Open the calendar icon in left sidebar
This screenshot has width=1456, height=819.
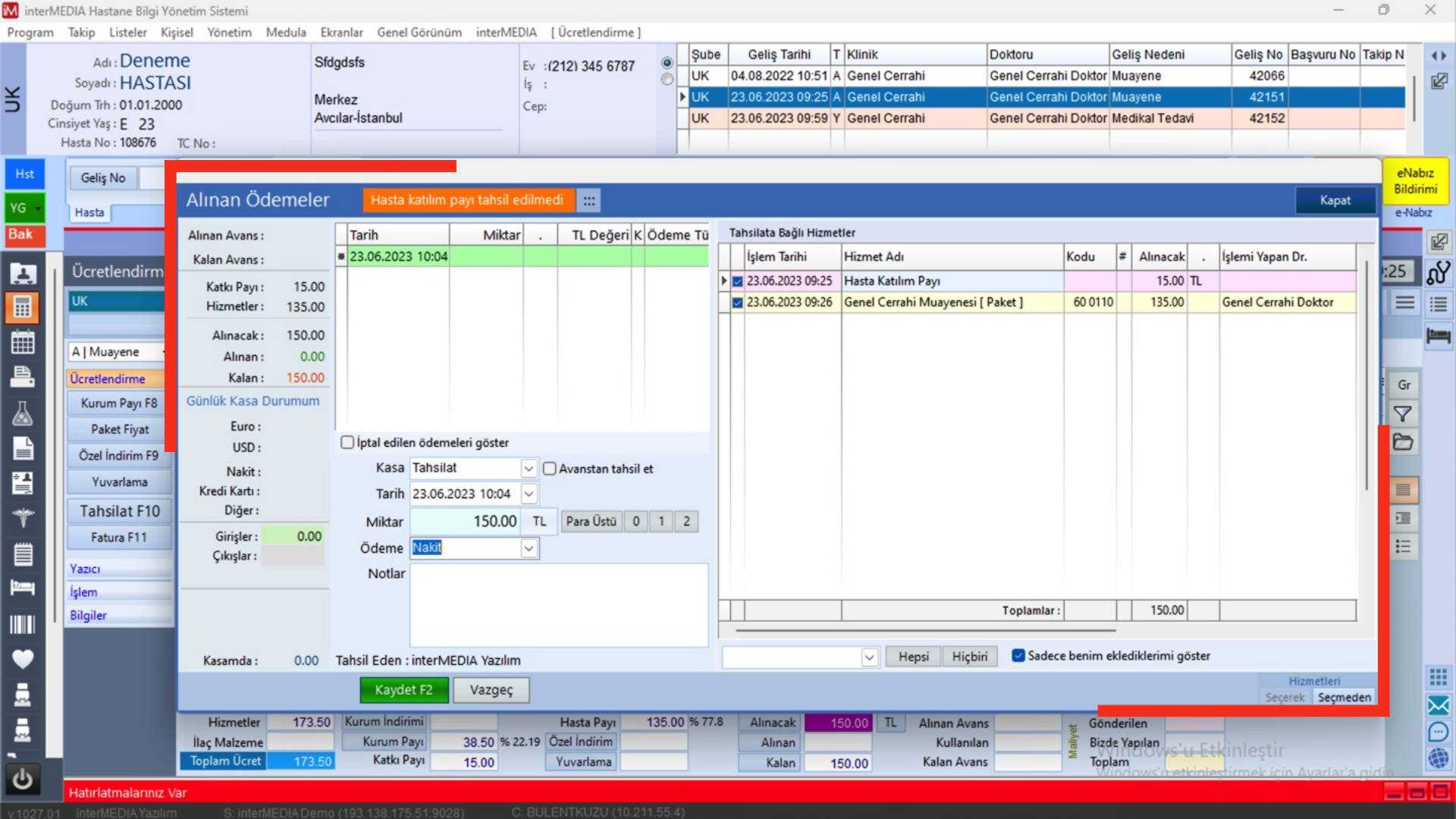click(x=22, y=342)
